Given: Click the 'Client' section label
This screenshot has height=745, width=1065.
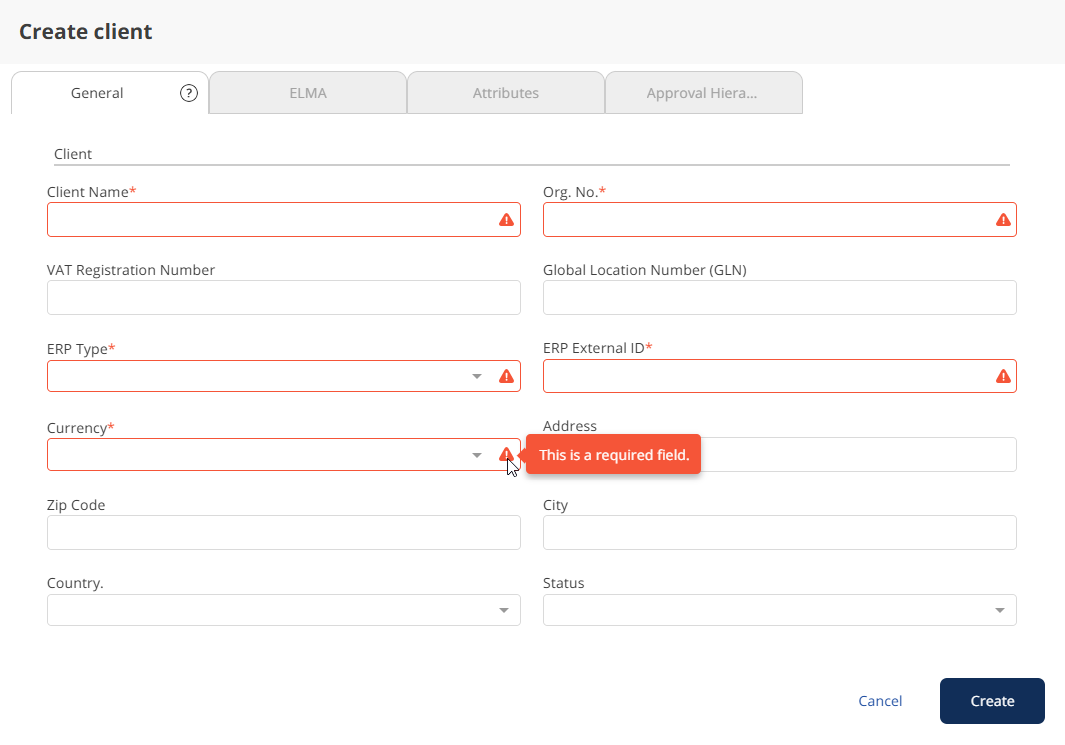Looking at the screenshot, I should tap(73, 154).
